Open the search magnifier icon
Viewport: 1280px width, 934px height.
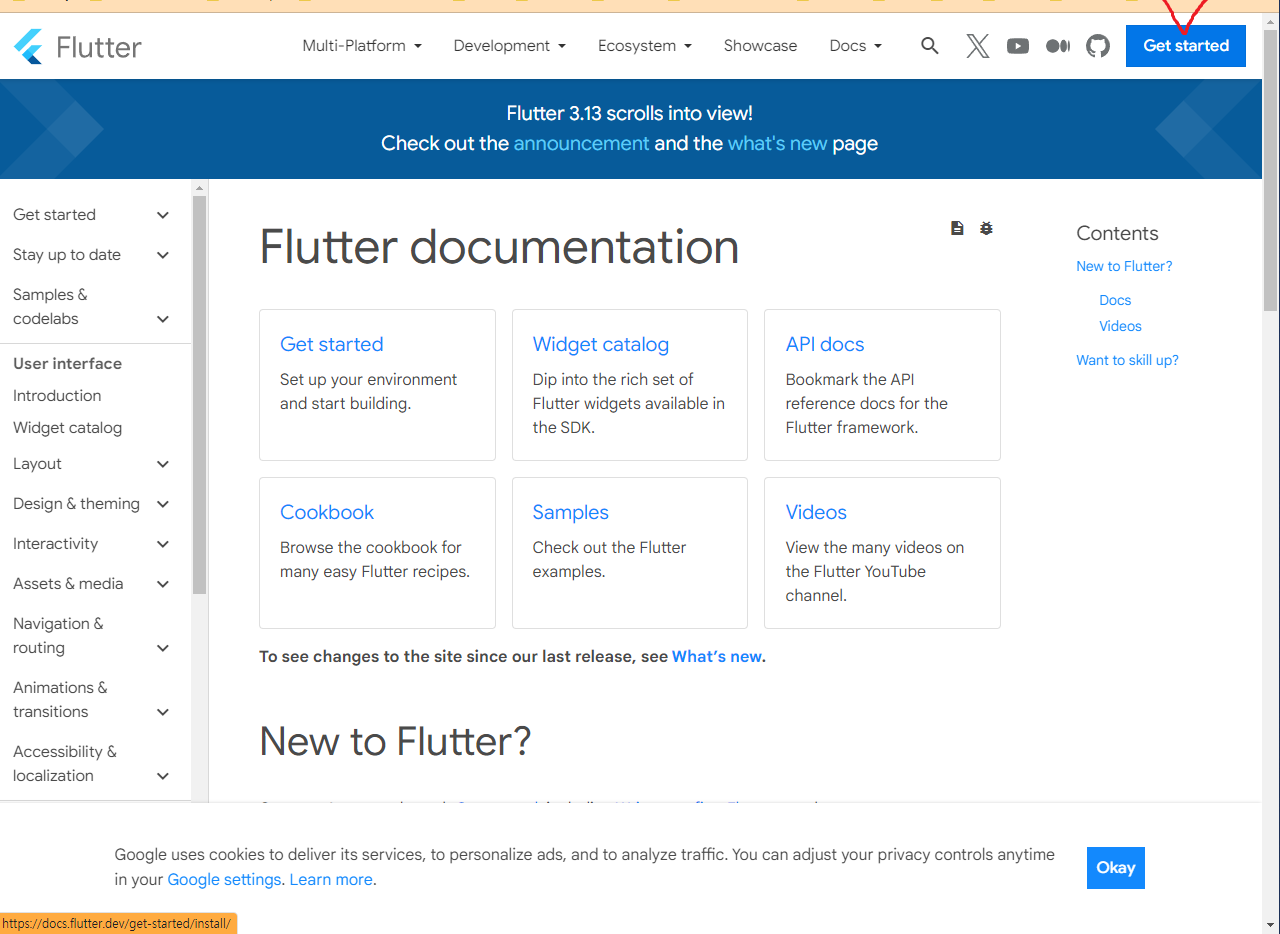click(x=930, y=46)
